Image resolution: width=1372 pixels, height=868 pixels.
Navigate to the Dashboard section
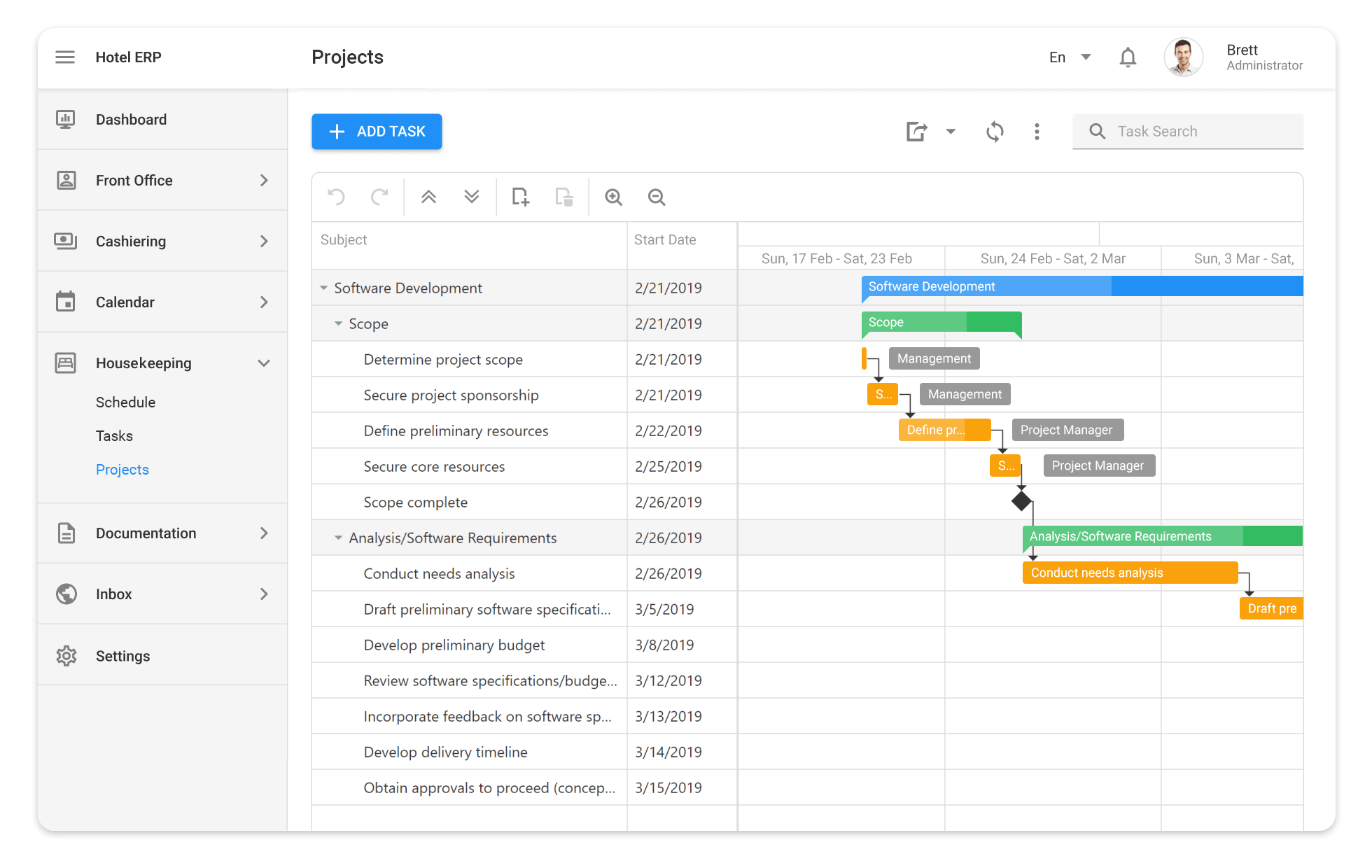131,119
